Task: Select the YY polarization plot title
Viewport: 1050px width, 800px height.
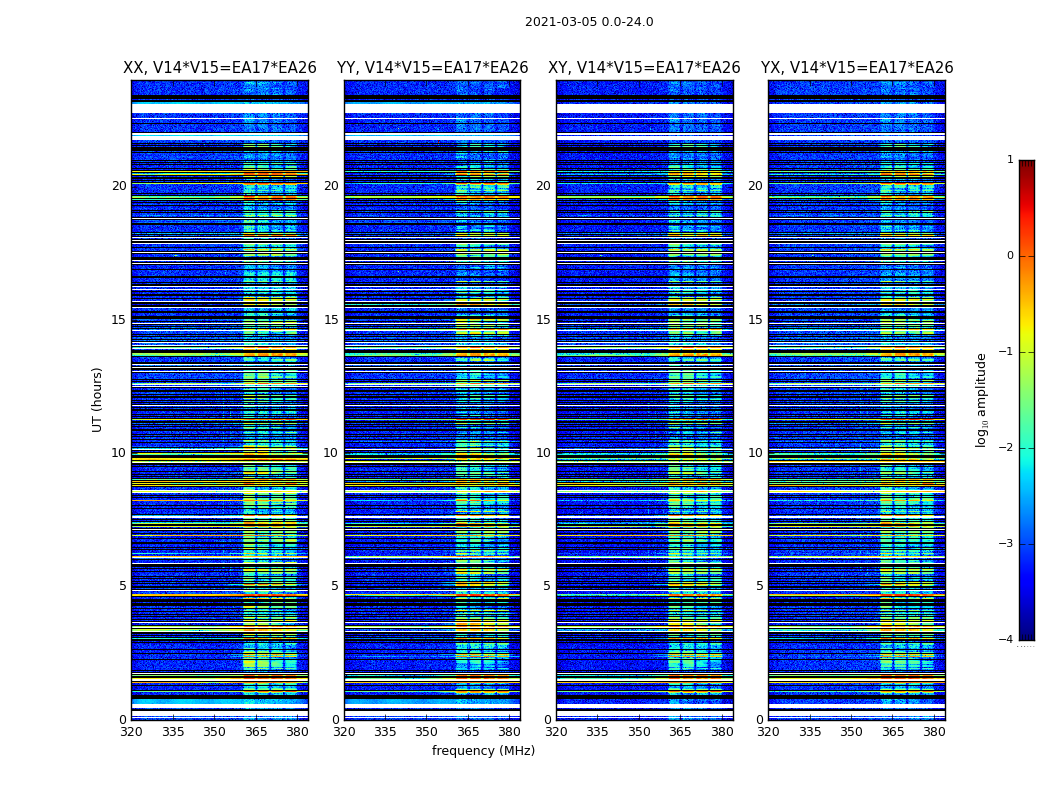Action: tap(432, 68)
